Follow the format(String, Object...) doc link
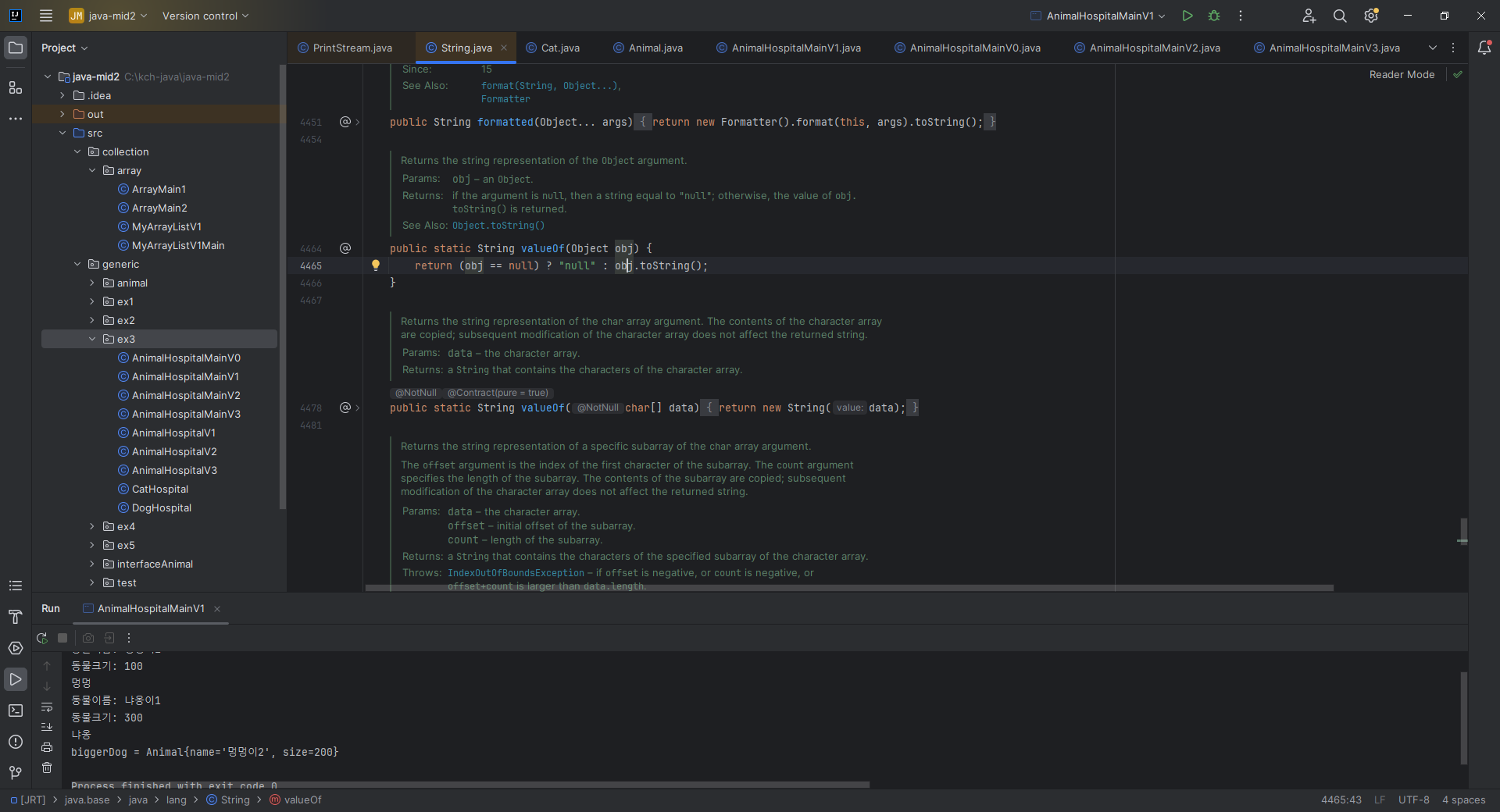Image resolution: width=1500 pixels, height=812 pixels. click(551, 86)
